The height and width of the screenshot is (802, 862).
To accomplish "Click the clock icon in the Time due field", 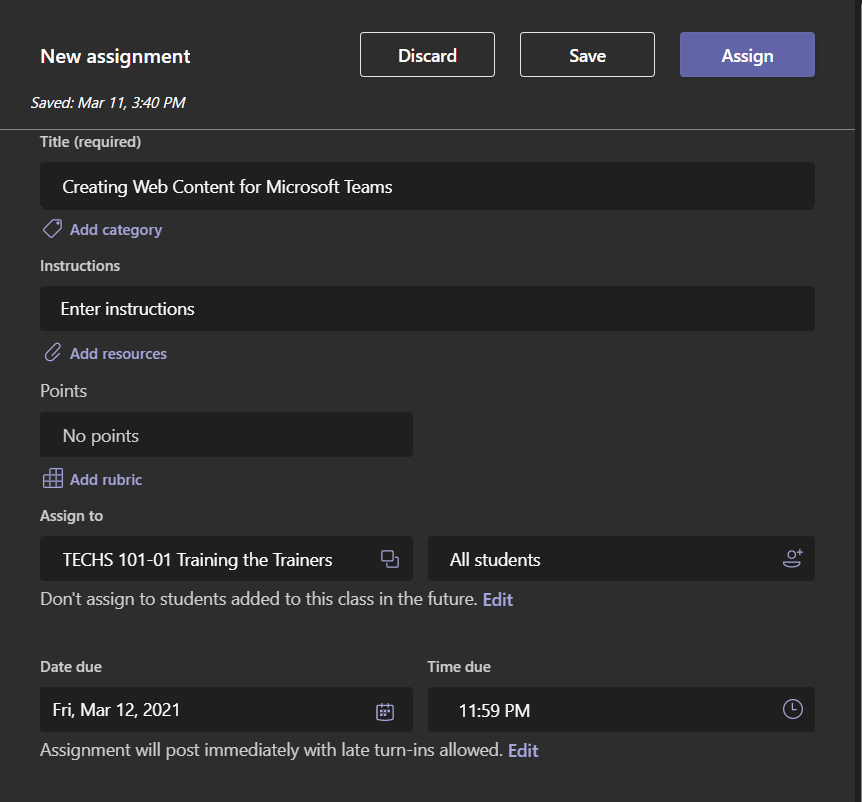I will [x=793, y=709].
